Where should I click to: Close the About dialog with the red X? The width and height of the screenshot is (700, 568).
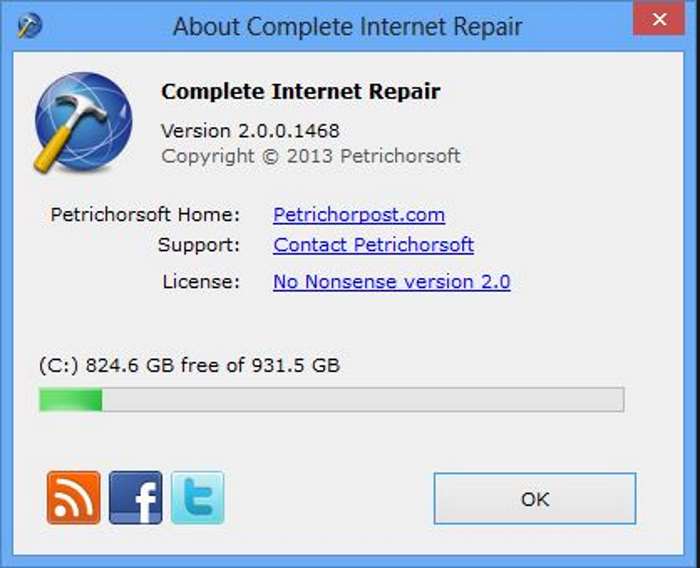point(659,19)
